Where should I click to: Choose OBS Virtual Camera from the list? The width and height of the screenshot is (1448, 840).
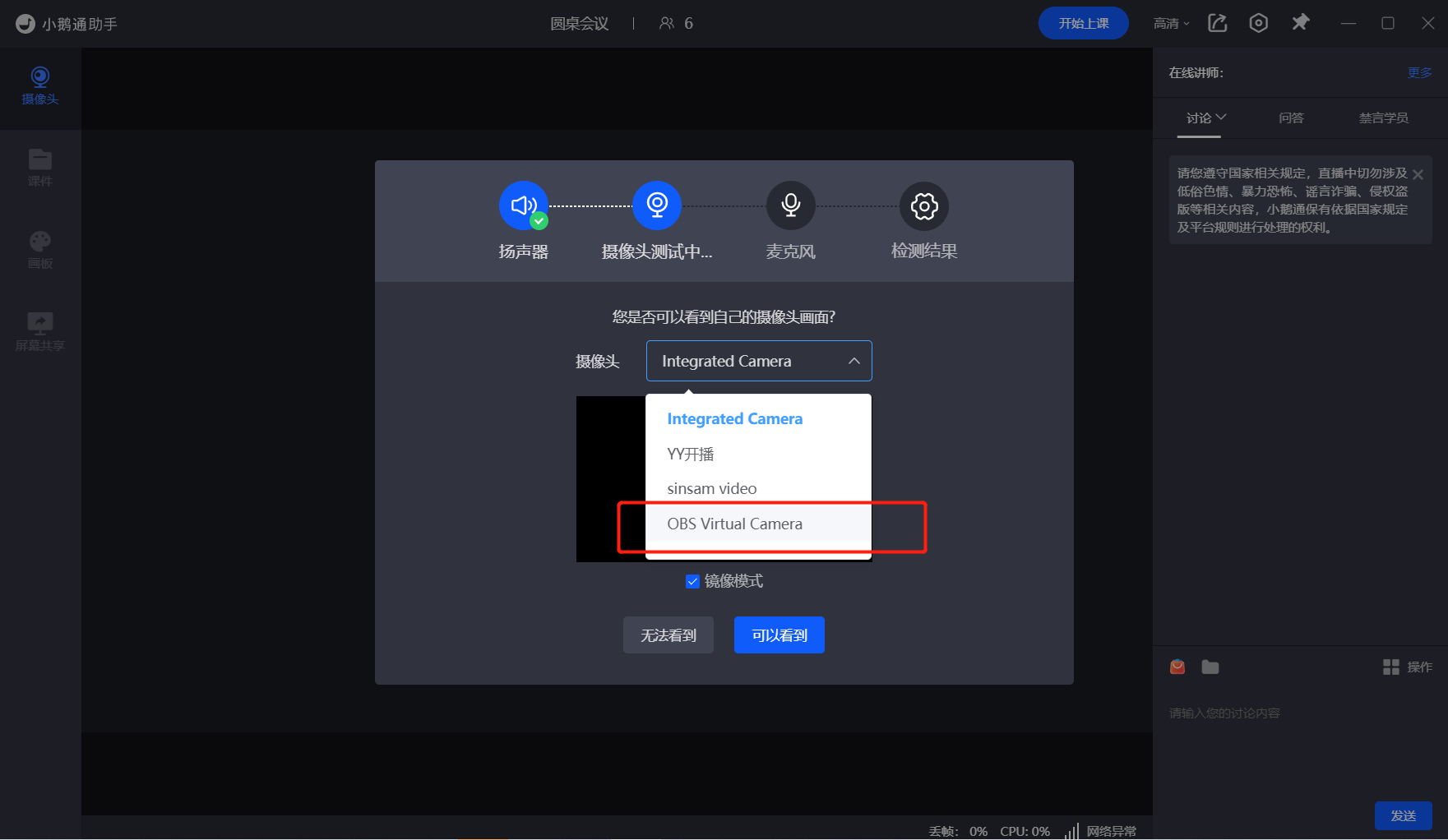tap(758, 524)
